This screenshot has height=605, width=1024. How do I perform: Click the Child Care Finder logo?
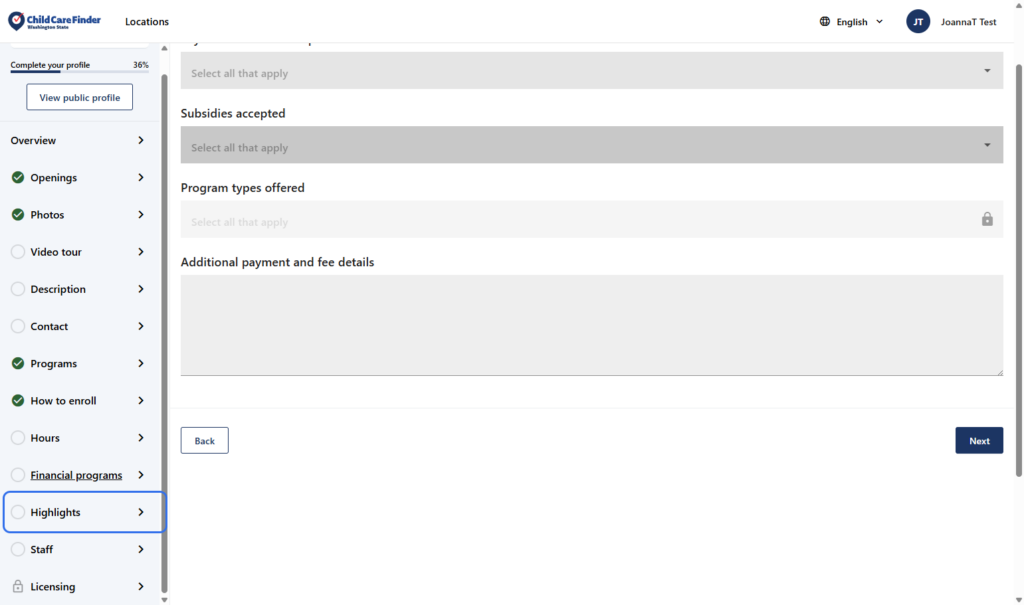pos(54,21)
